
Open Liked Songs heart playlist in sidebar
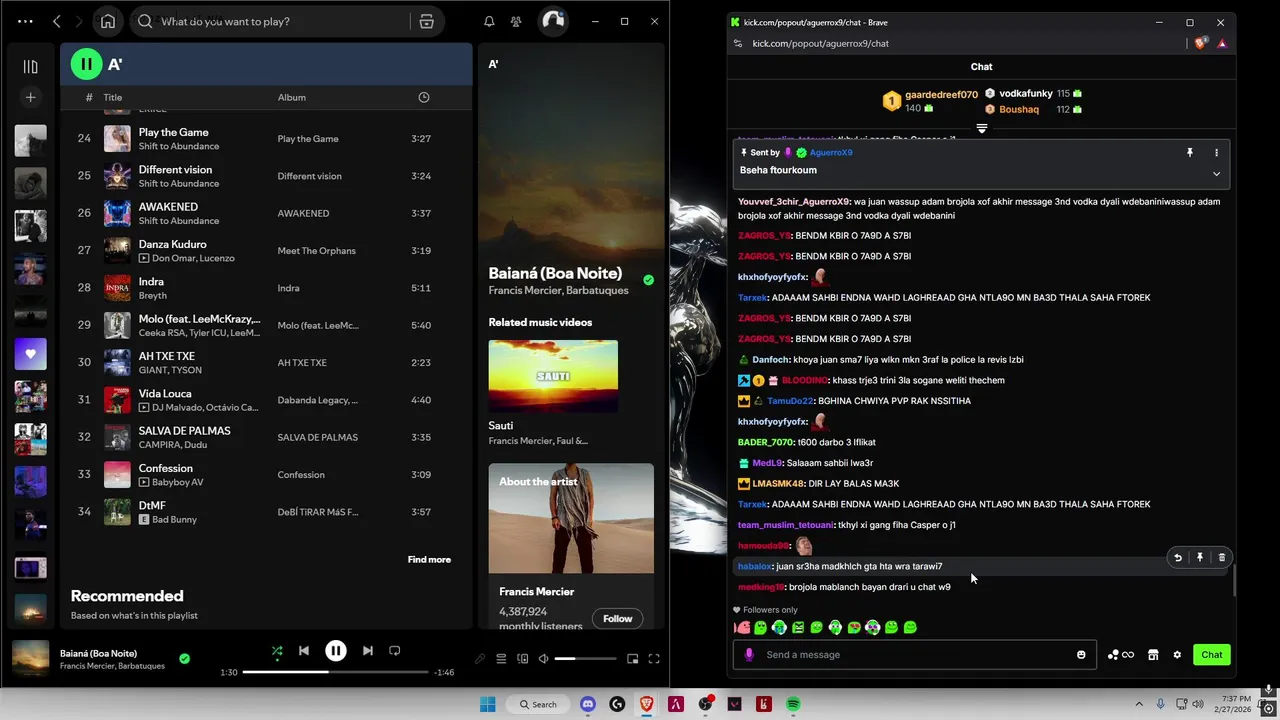pyautogui.click(x=31, y=354)
